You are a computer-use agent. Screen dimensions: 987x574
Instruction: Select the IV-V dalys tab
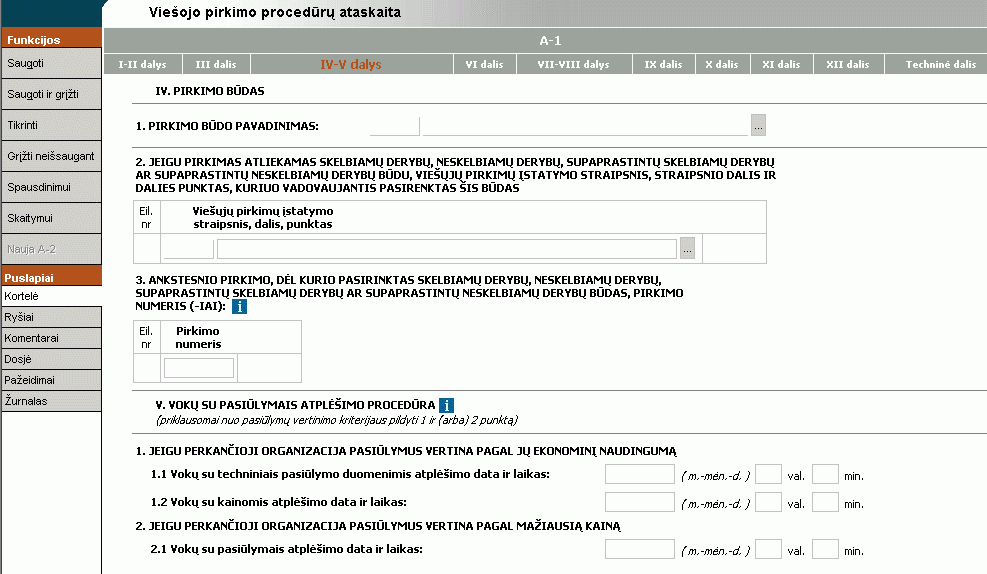pyautogui.click(x=351, y=64)
